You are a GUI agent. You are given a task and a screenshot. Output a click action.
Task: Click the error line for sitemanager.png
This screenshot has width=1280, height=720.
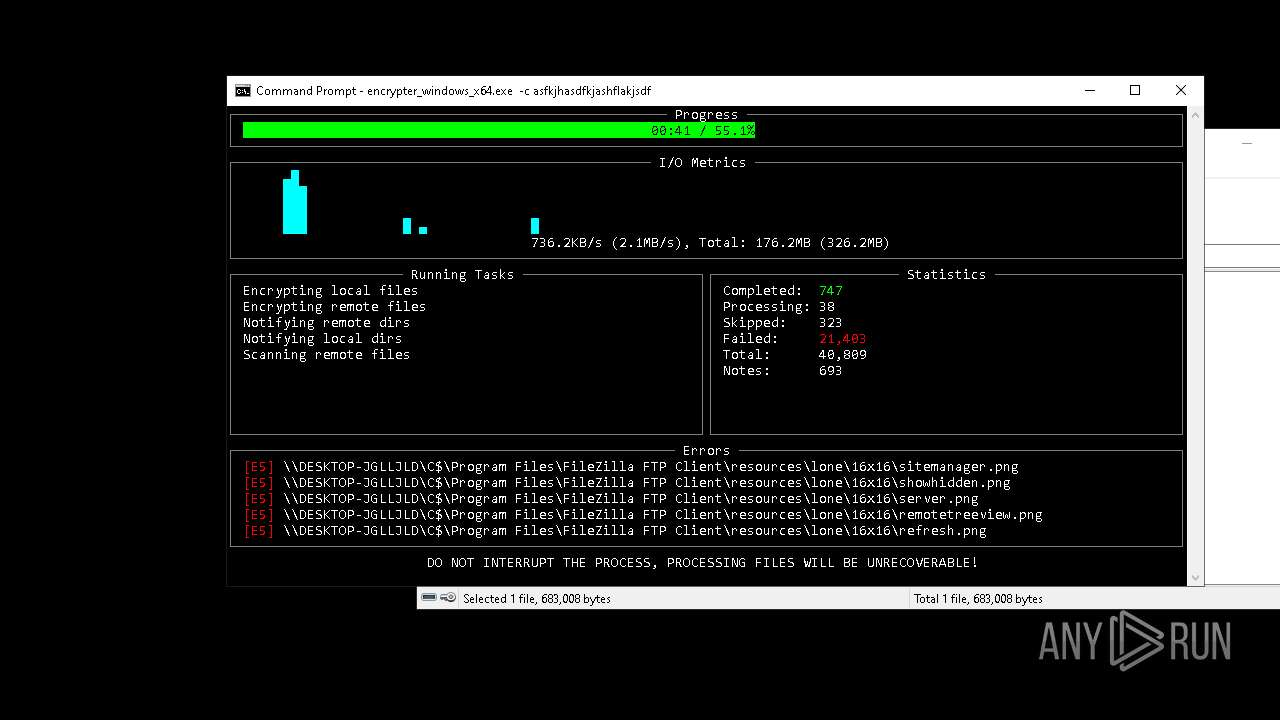pos(631,467)
